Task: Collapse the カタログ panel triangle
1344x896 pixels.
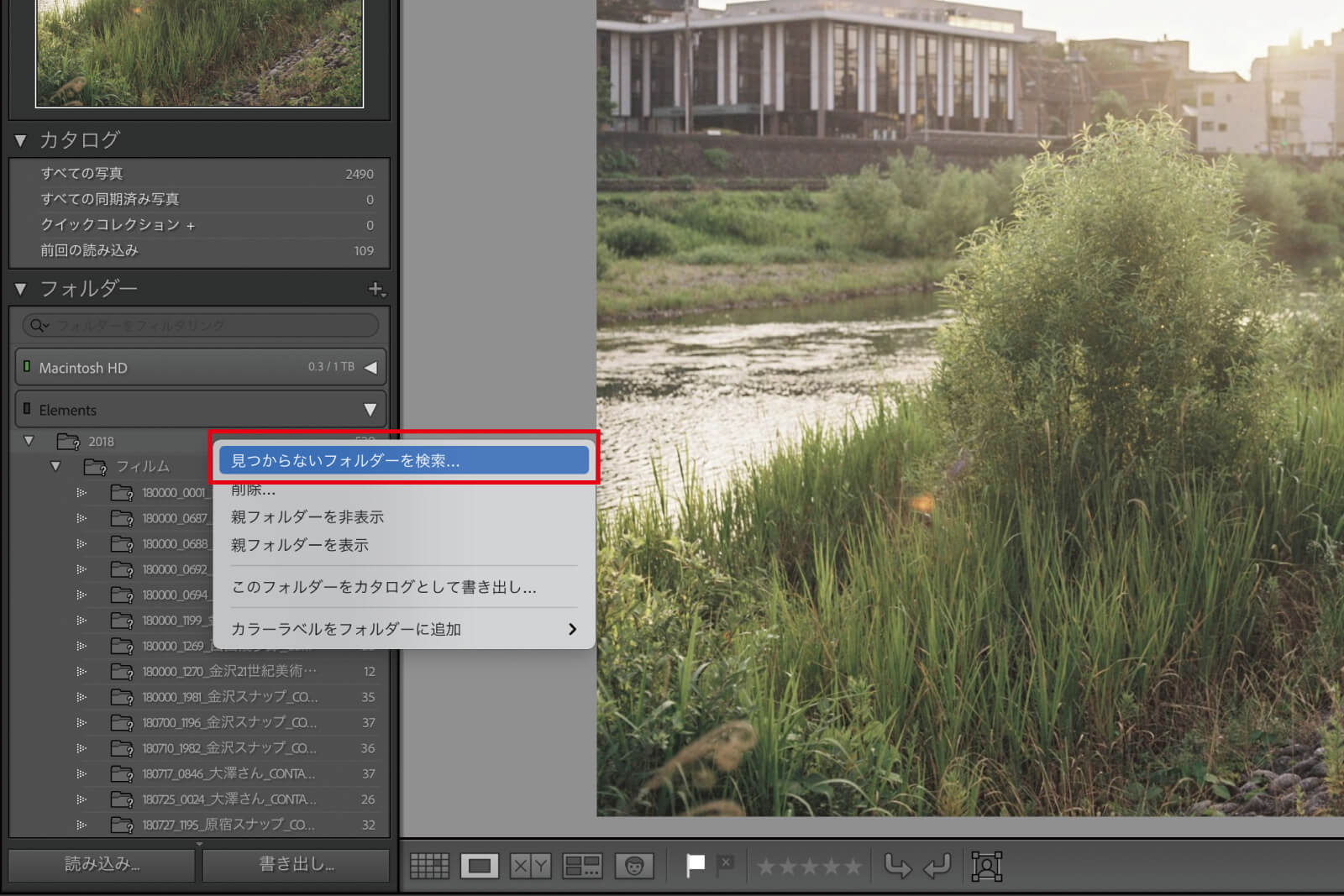Action: 21,140
